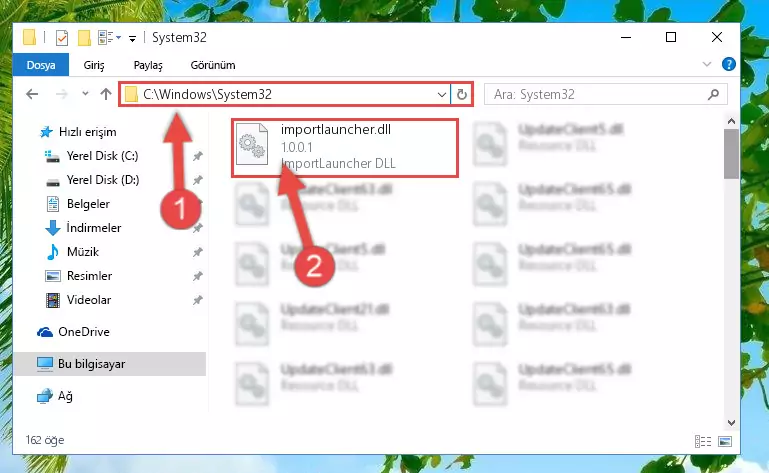The image size is (769, 473).
Task: Refresh the System32 folder view
Action: click(461, 94)
